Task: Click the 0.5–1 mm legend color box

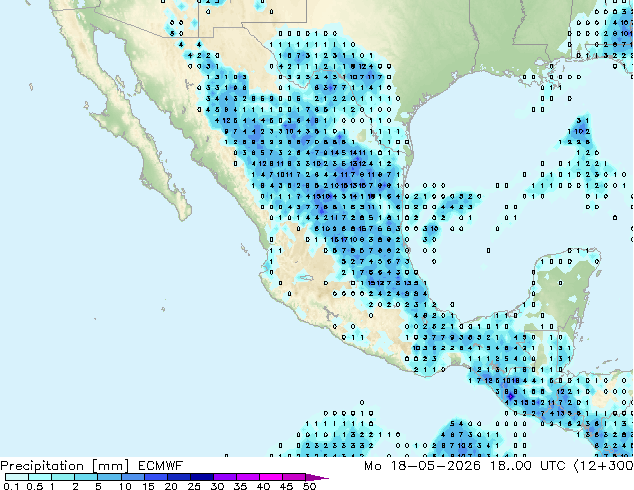Action: [40, 477]
